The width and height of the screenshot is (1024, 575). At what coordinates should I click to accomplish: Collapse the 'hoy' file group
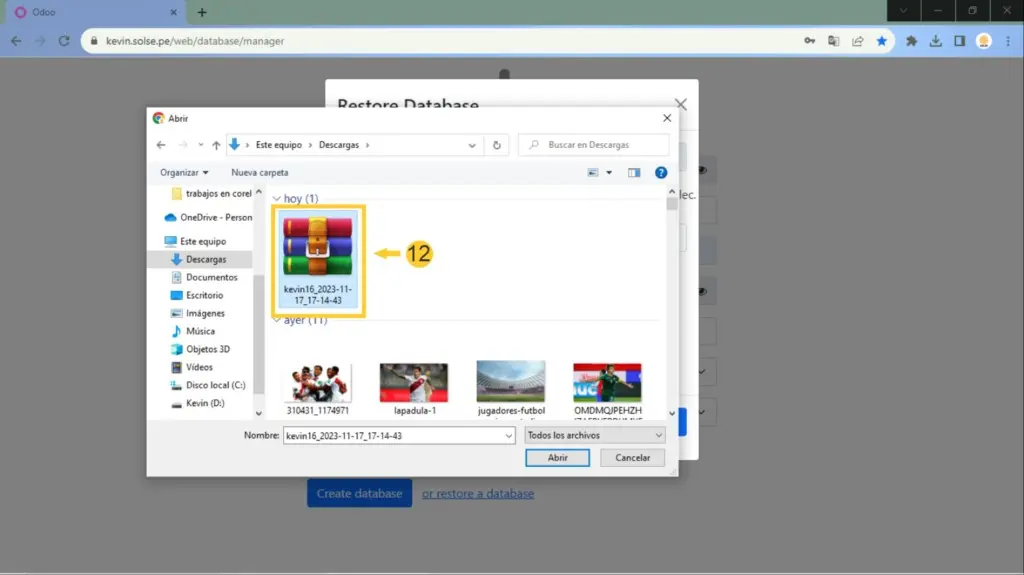point(277,199)
